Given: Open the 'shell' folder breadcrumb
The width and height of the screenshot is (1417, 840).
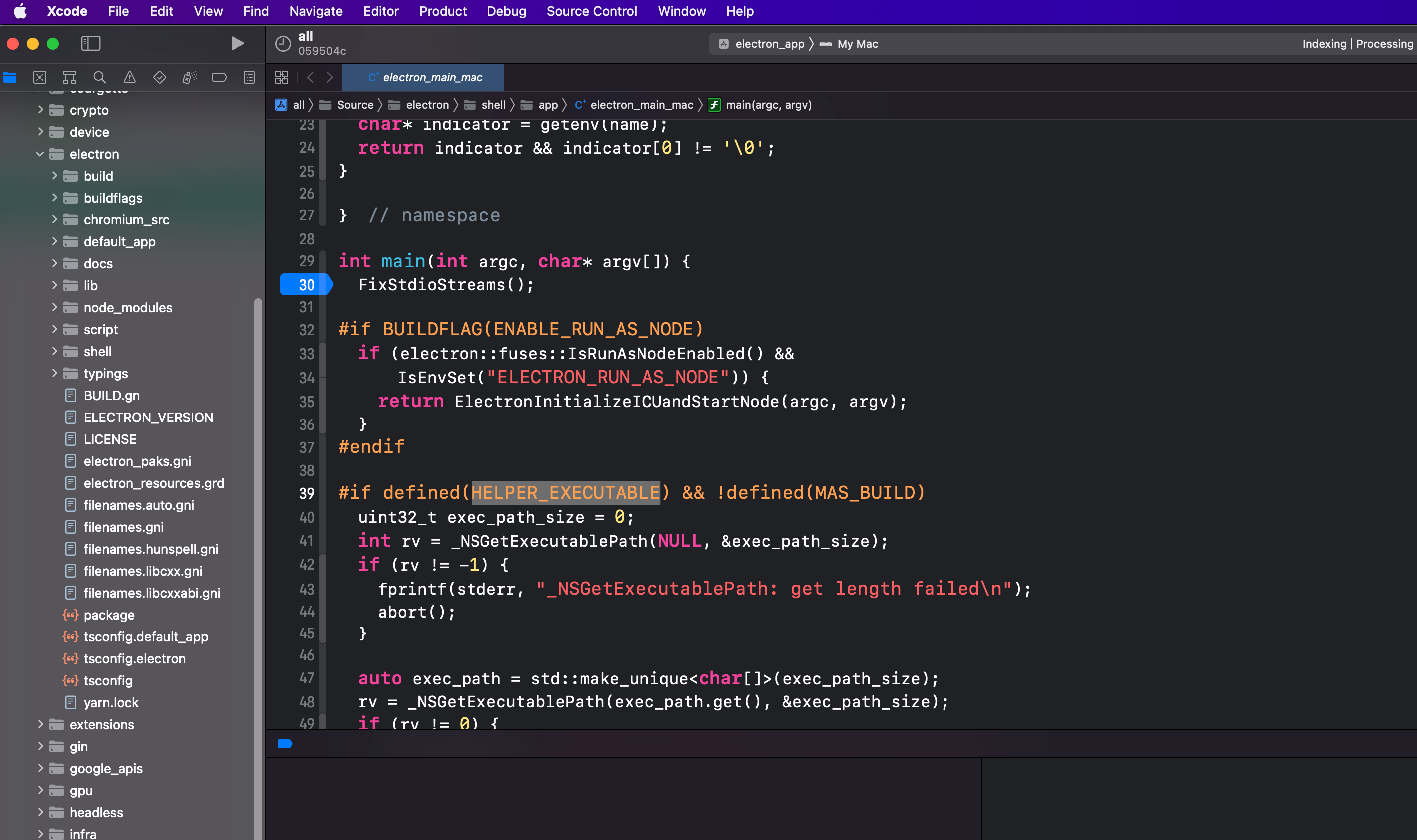Looking at the screenshot, I should [x=485, y=105].
